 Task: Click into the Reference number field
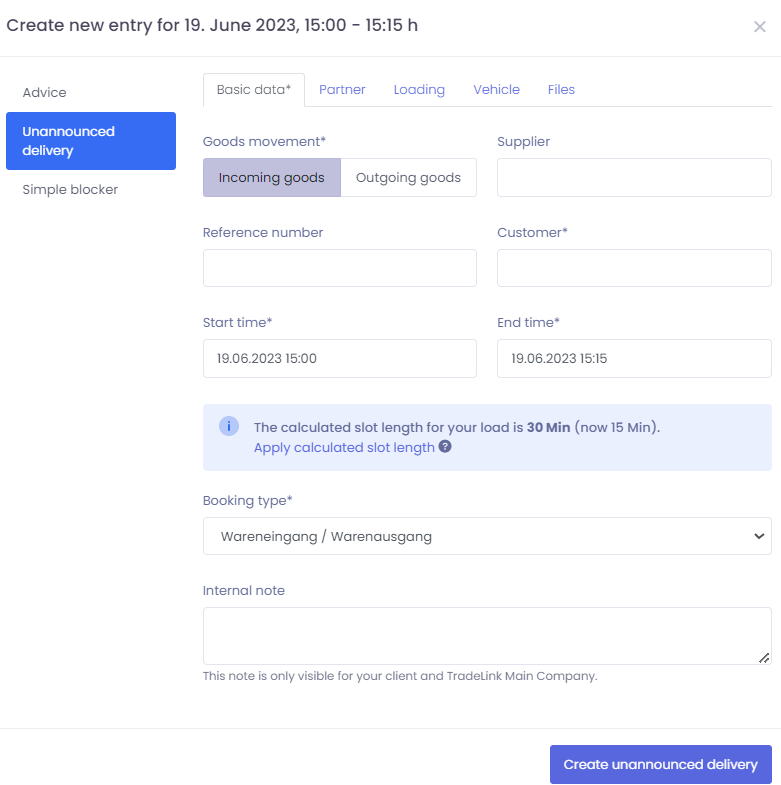[x=339, y=268]
